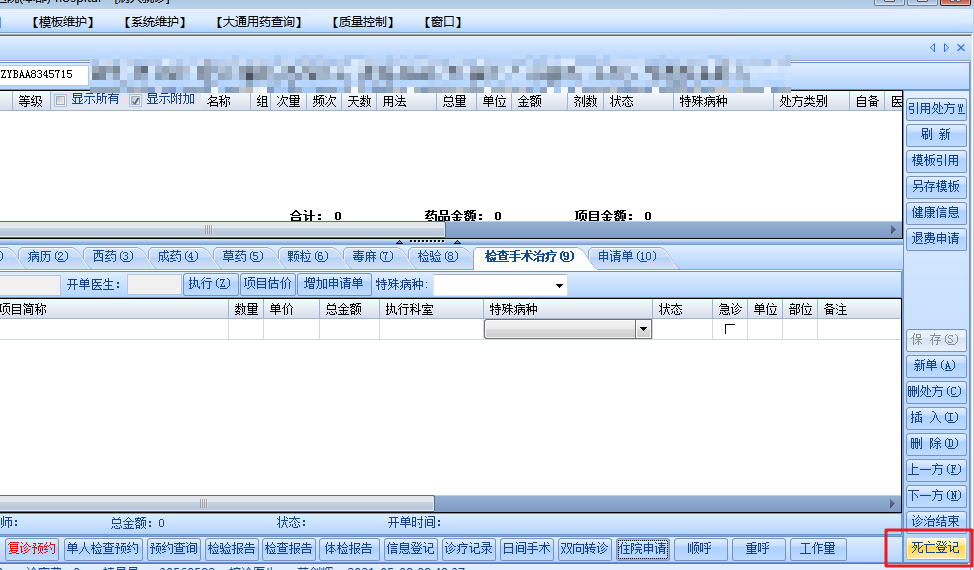The image size is (974, 570).
Task: Toggle the 显示所有 checkbox
Action: [60, 101]
